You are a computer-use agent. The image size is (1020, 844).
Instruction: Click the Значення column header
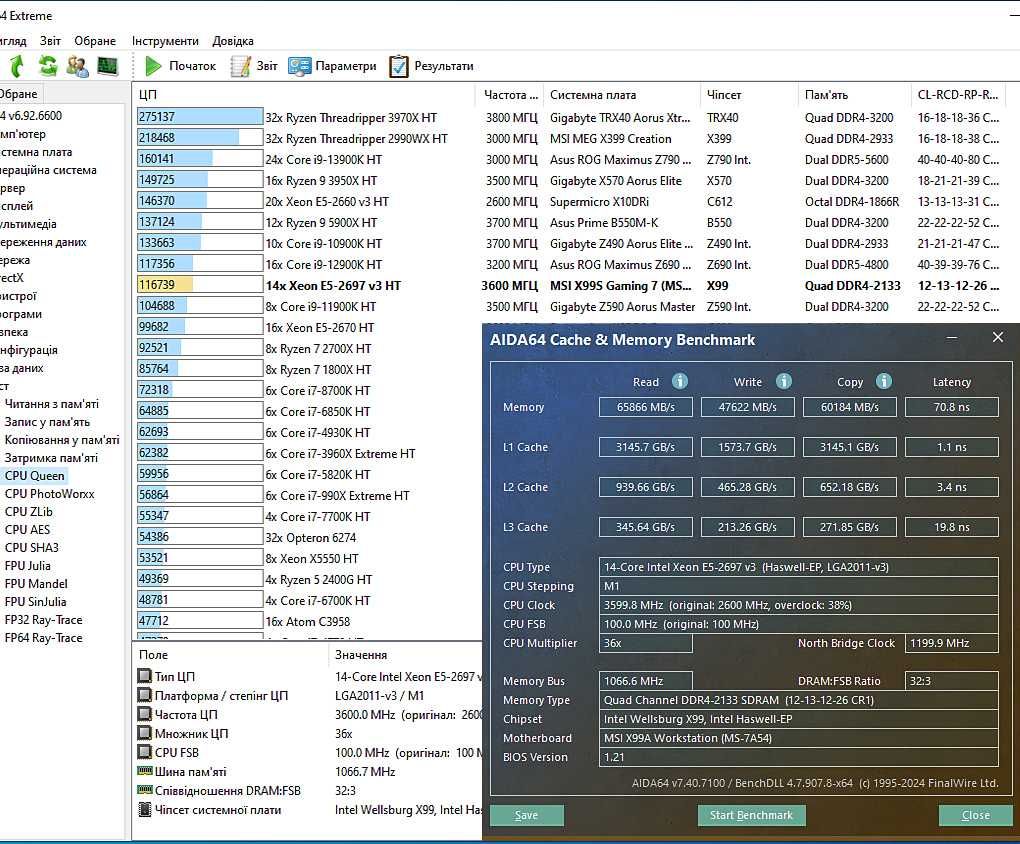(x=361, y=655)
